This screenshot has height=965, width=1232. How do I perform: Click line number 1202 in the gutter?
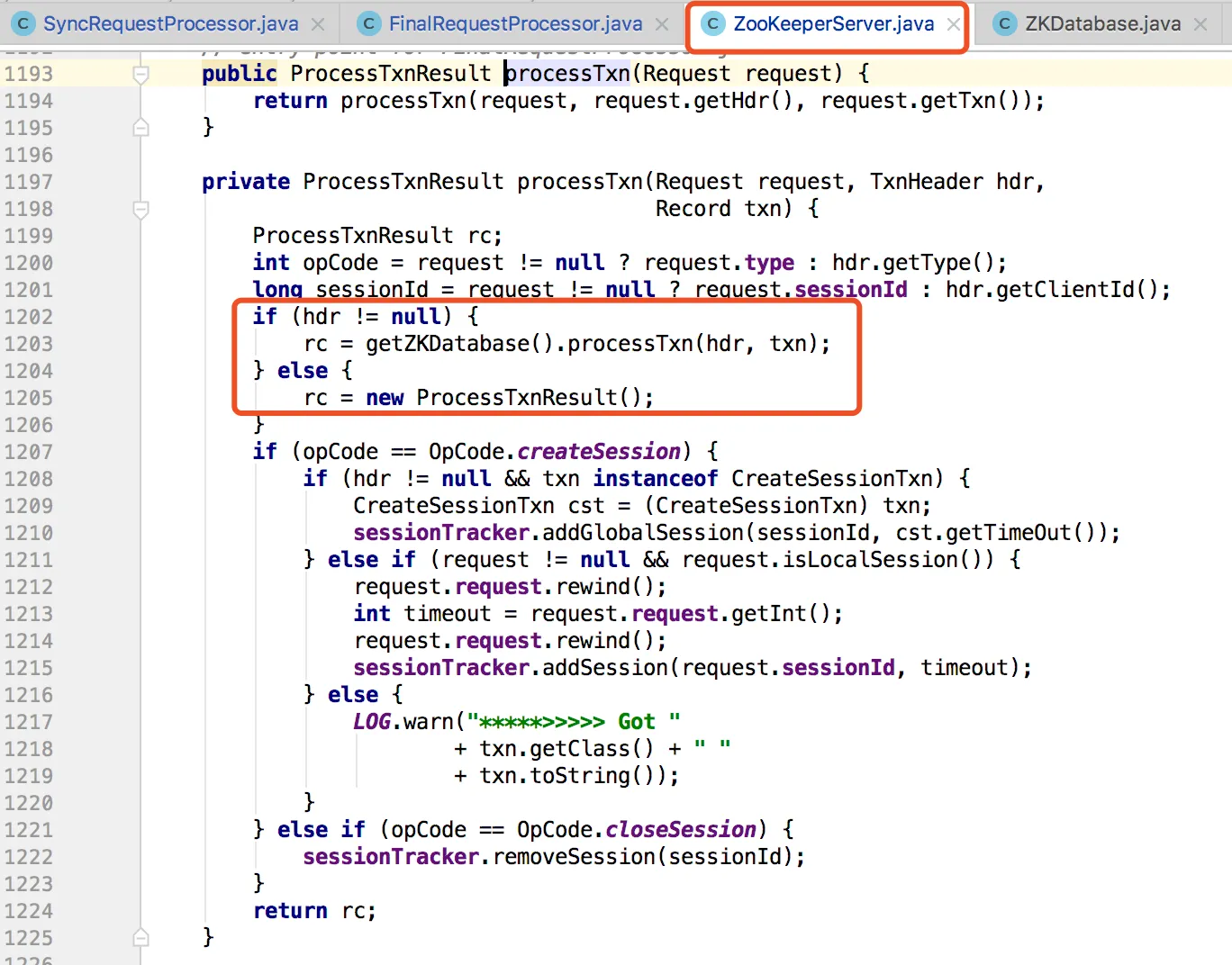29,317
